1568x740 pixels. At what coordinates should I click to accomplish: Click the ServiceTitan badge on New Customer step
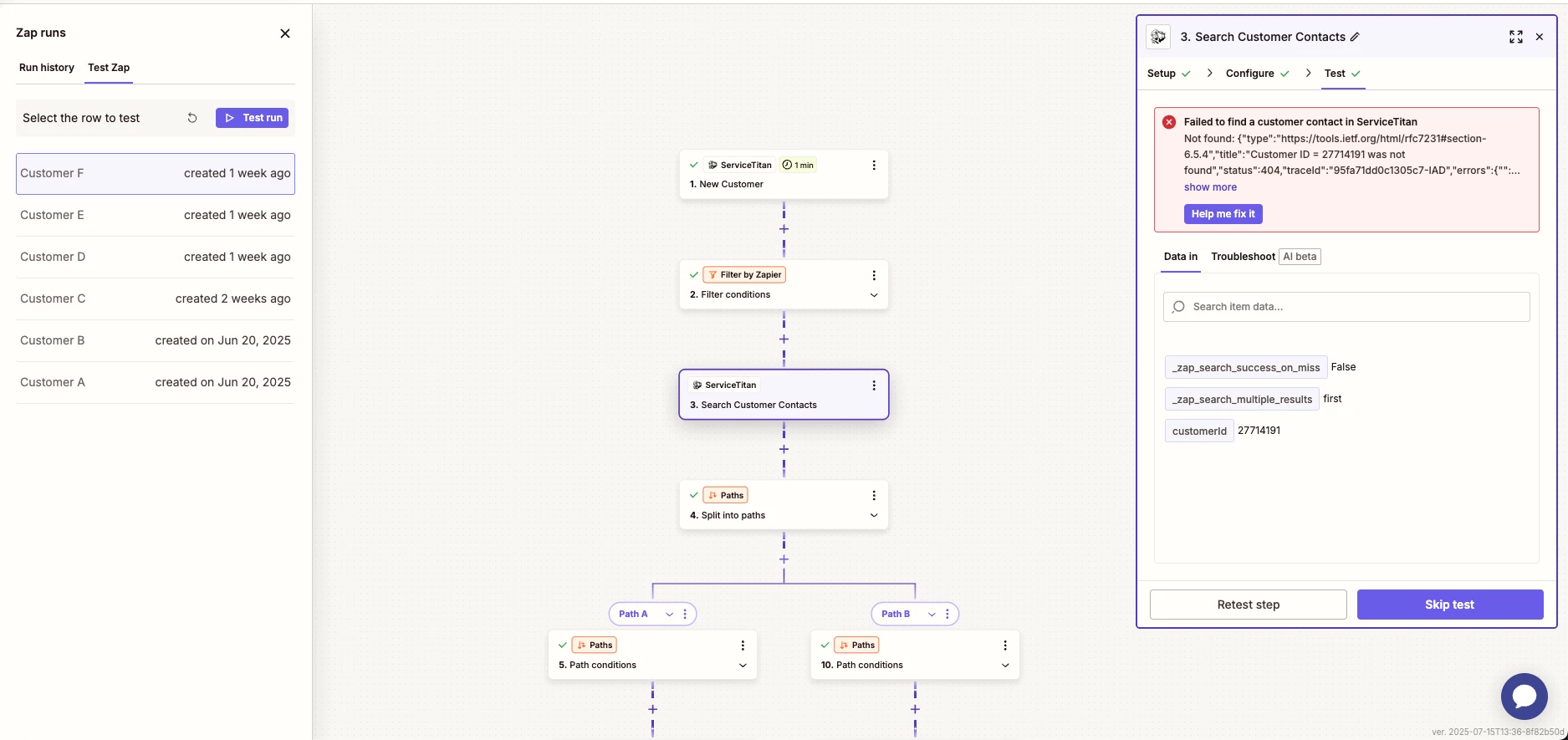(740, 166)
